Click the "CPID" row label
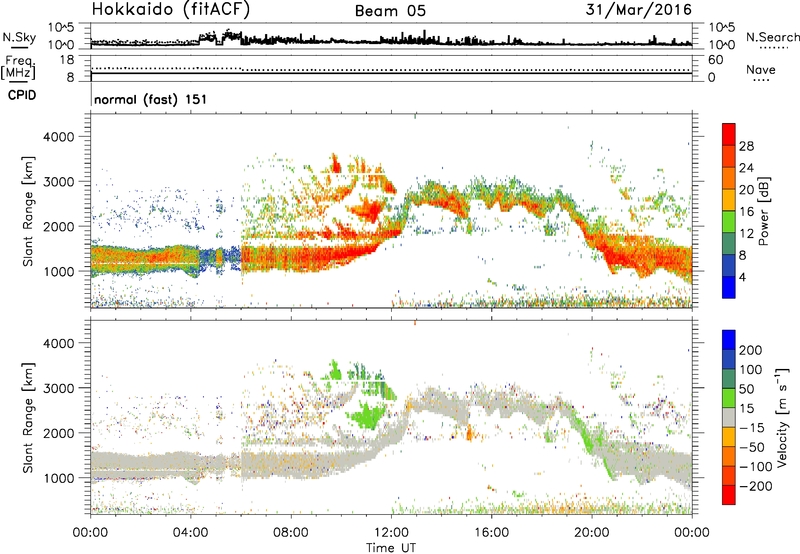The image size is (800, 554). [22, 95]
